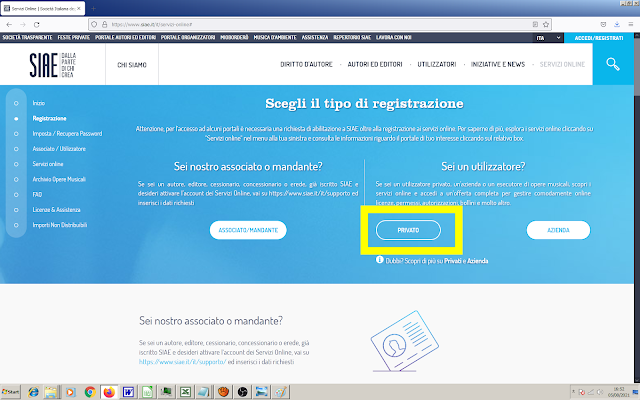Open the Feste Private top link

(73, 38)
